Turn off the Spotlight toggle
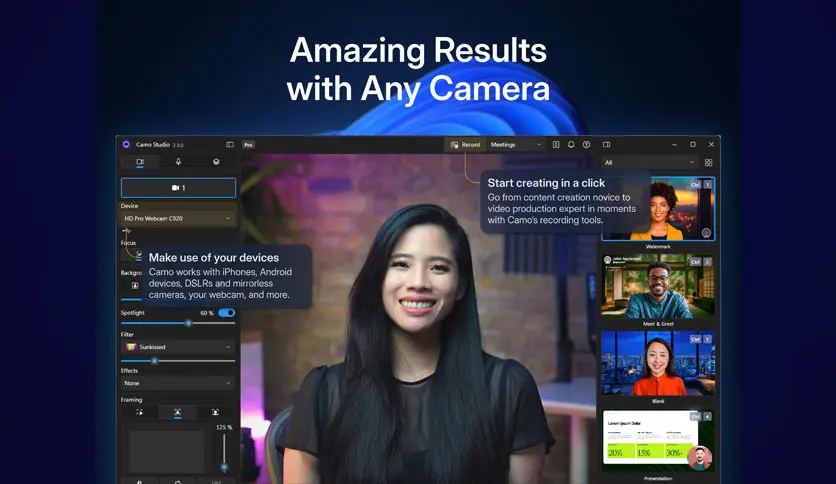The width and height of the screenshot is (836, 484). [x=227, y=313]
